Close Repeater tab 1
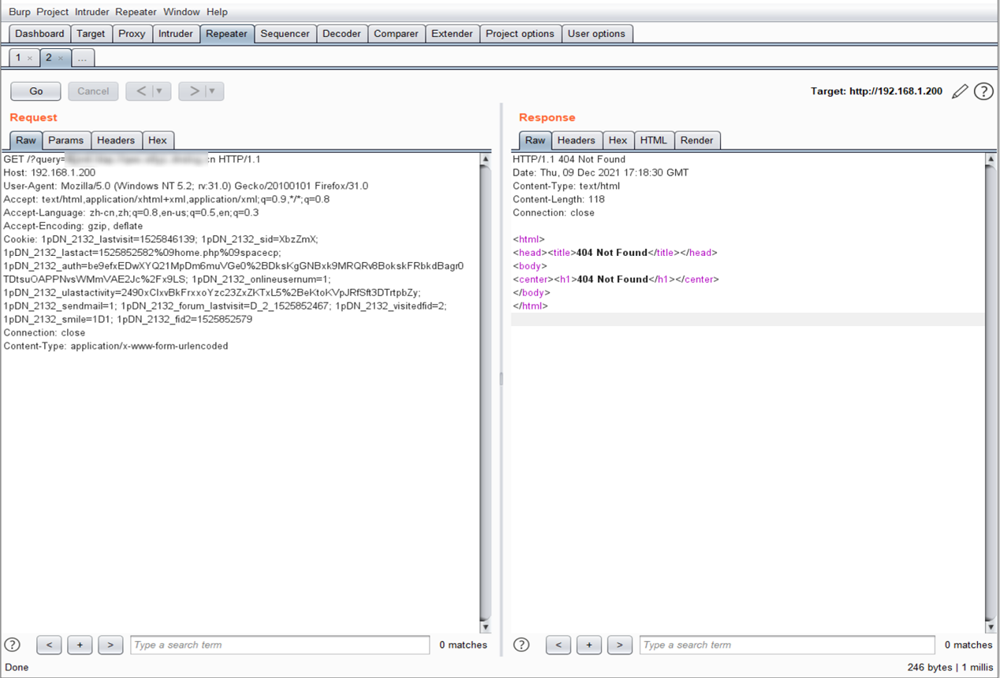The width and height of the screenshot is (1000, 678). point(29,58)
